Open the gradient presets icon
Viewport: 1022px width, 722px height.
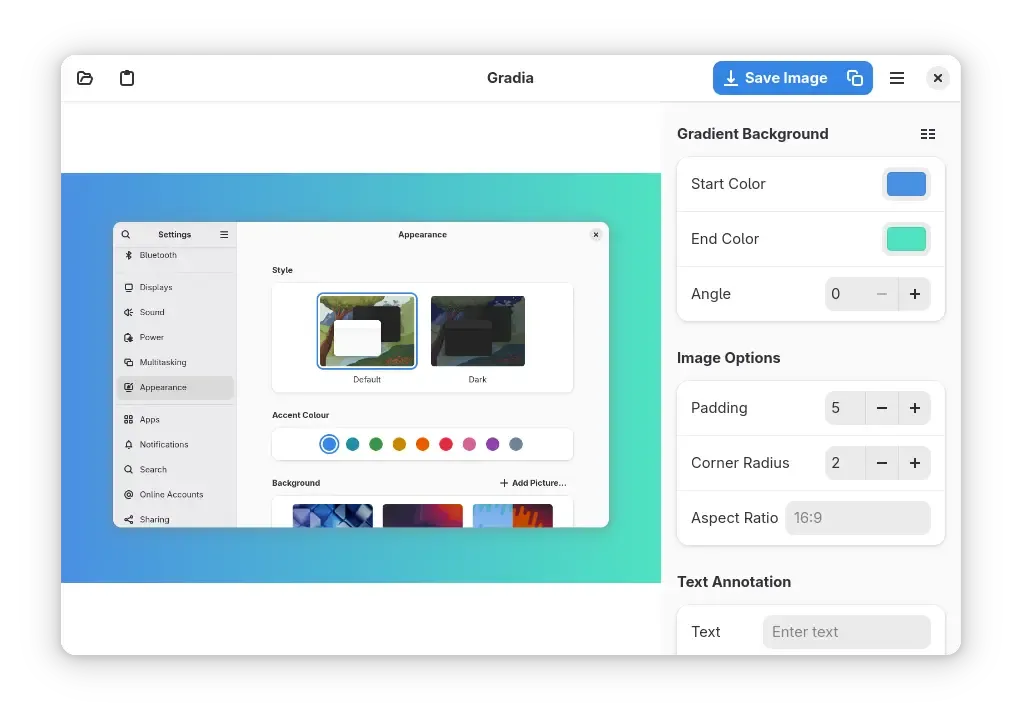pyautogui.click(x=928, y=134)
